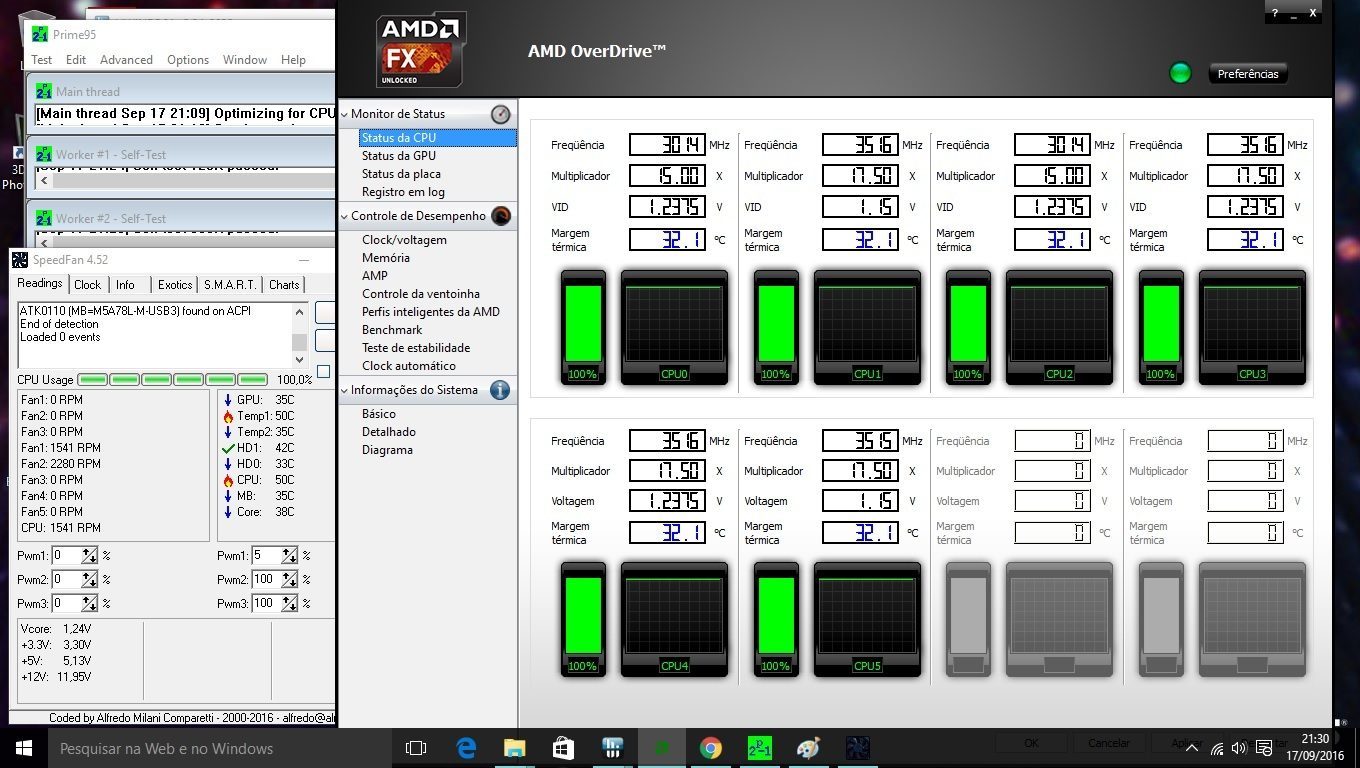Switch to the Exotics tab in SpeedFan
Viewport: 1360px width, 768px height.
(x=175, y=285)
